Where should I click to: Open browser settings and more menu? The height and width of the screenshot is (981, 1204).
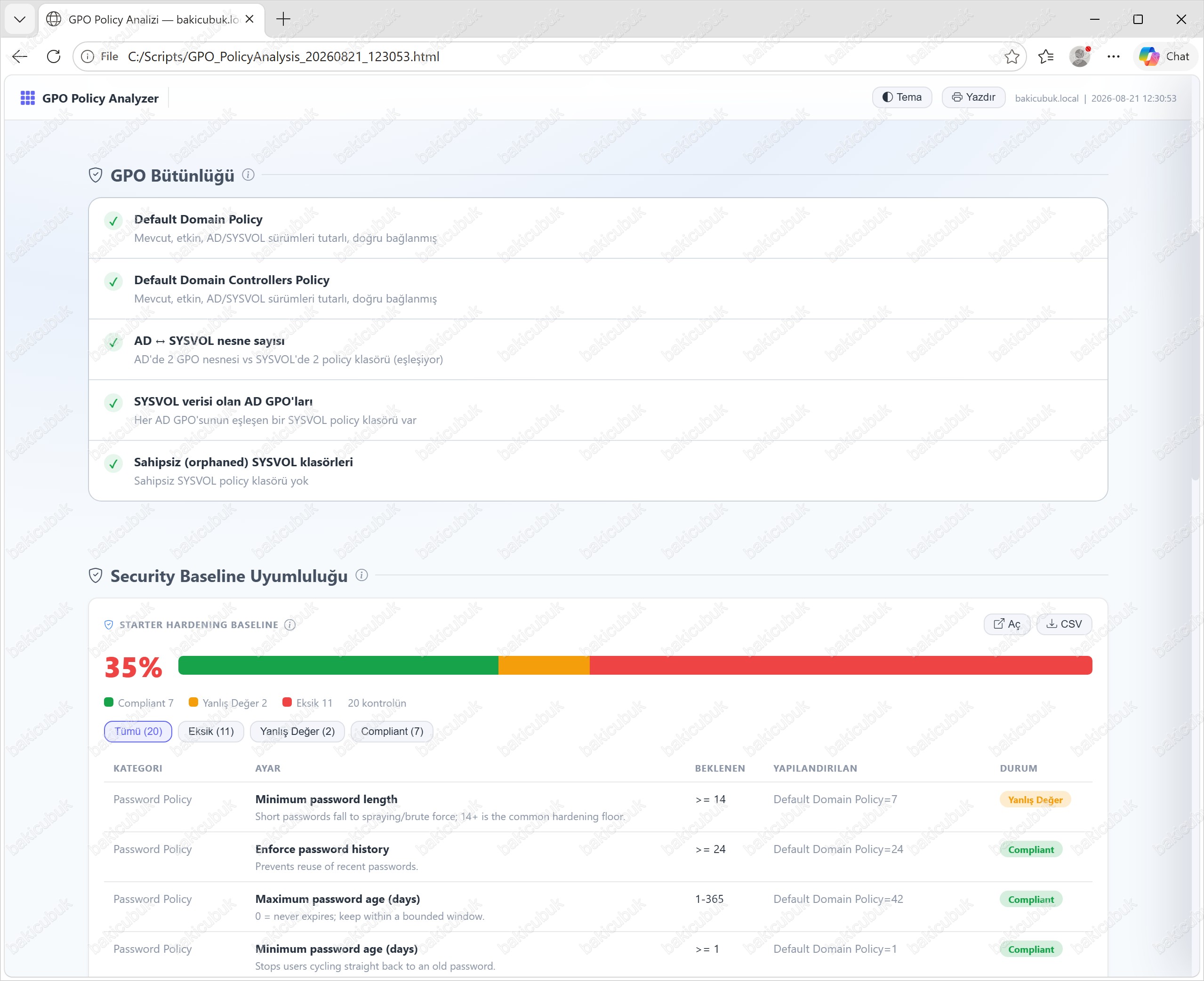tap(1114, 56)
